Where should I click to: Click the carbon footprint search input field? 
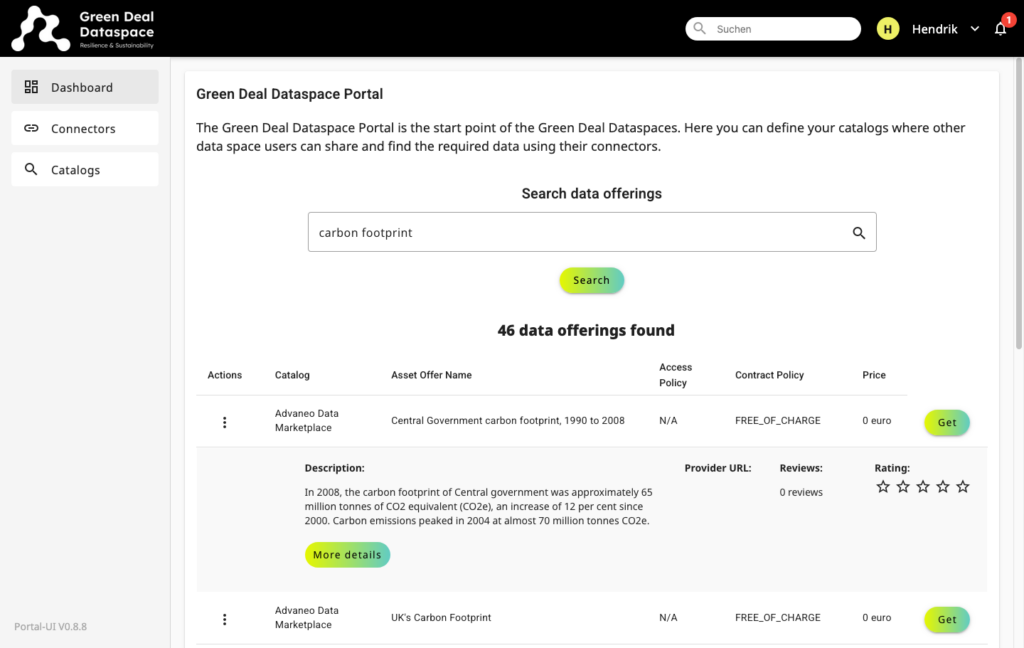pos(575,233)
